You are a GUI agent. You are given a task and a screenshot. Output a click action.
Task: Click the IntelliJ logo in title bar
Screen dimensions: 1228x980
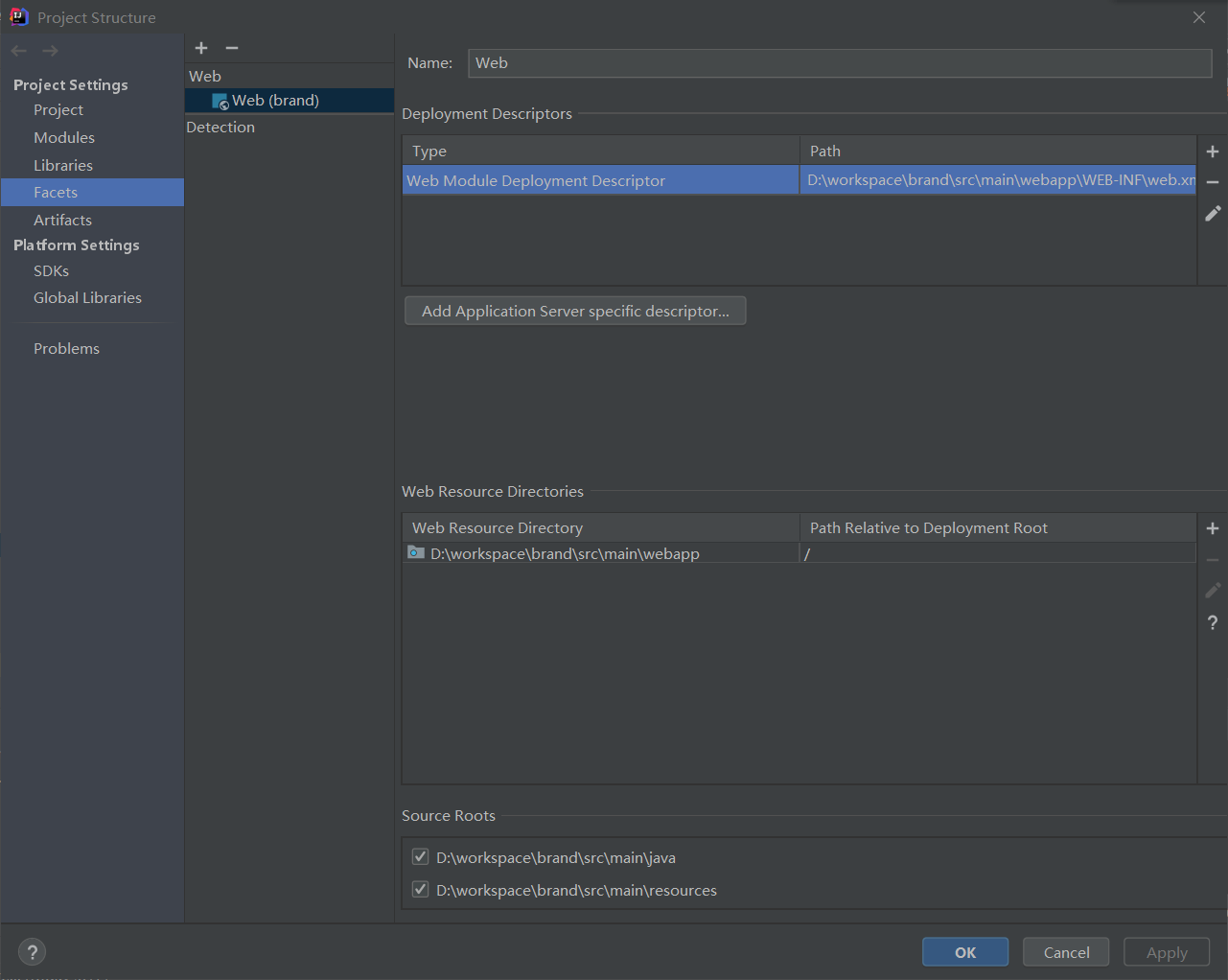click(18, 16)
